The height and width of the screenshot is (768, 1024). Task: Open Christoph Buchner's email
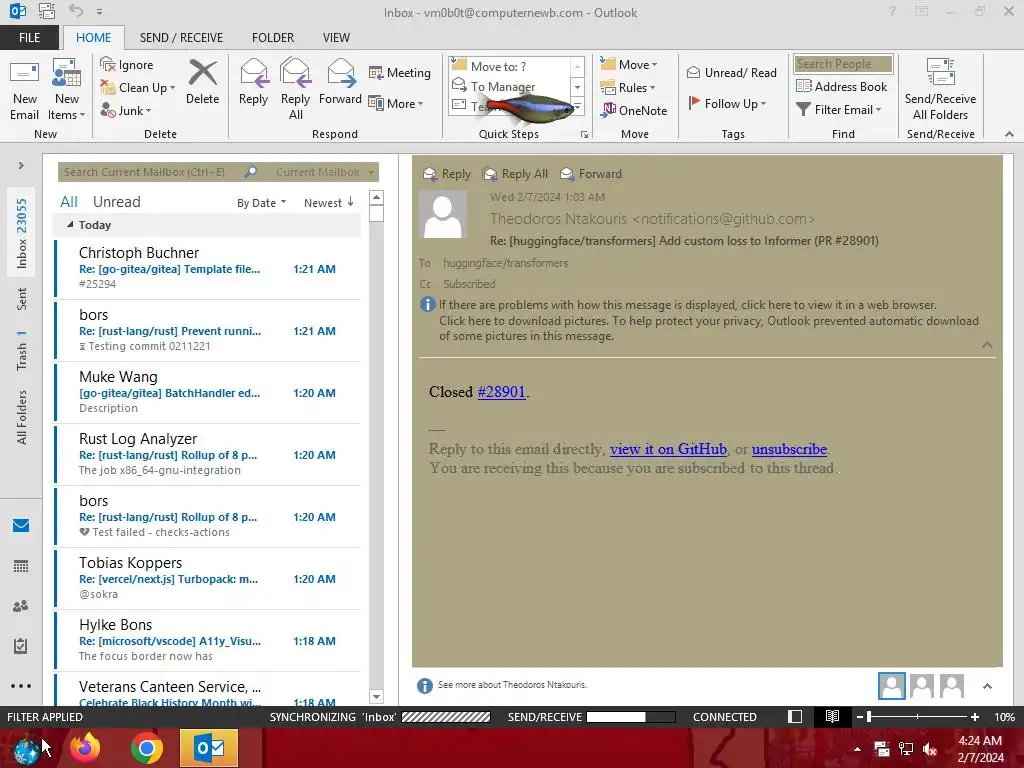(x=208, y=268)
